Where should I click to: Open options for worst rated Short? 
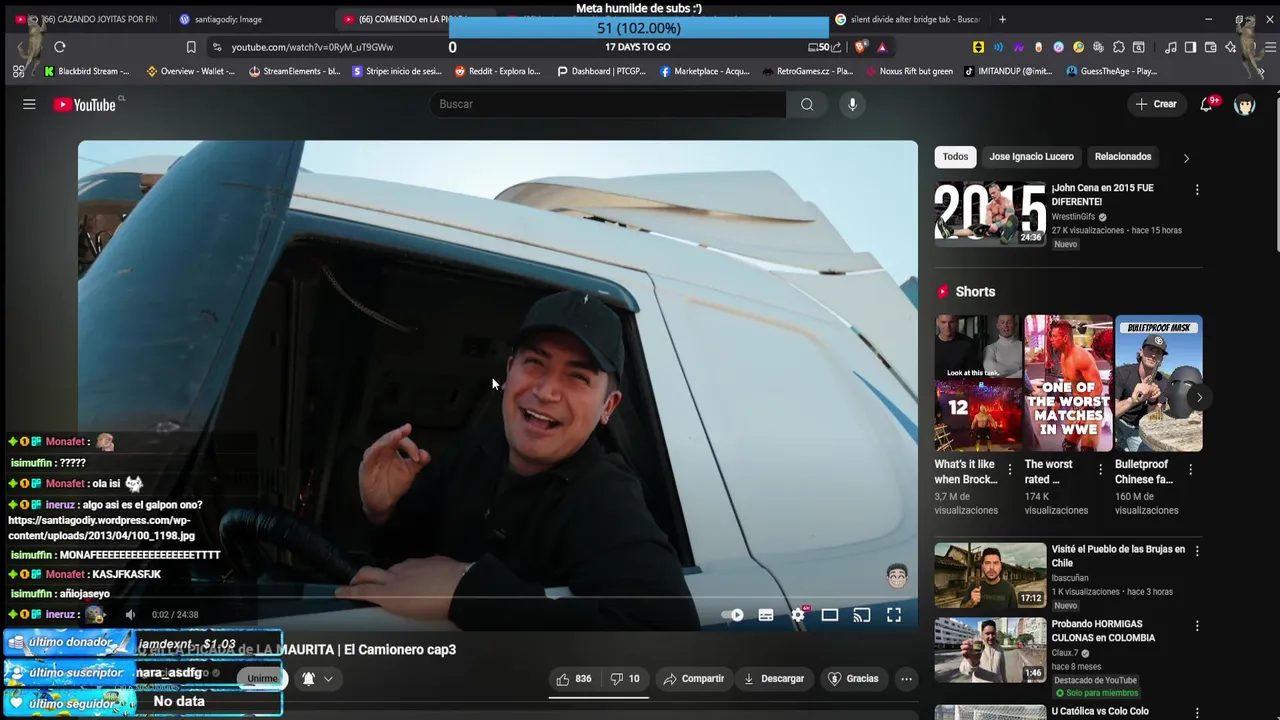[1100, 469]
